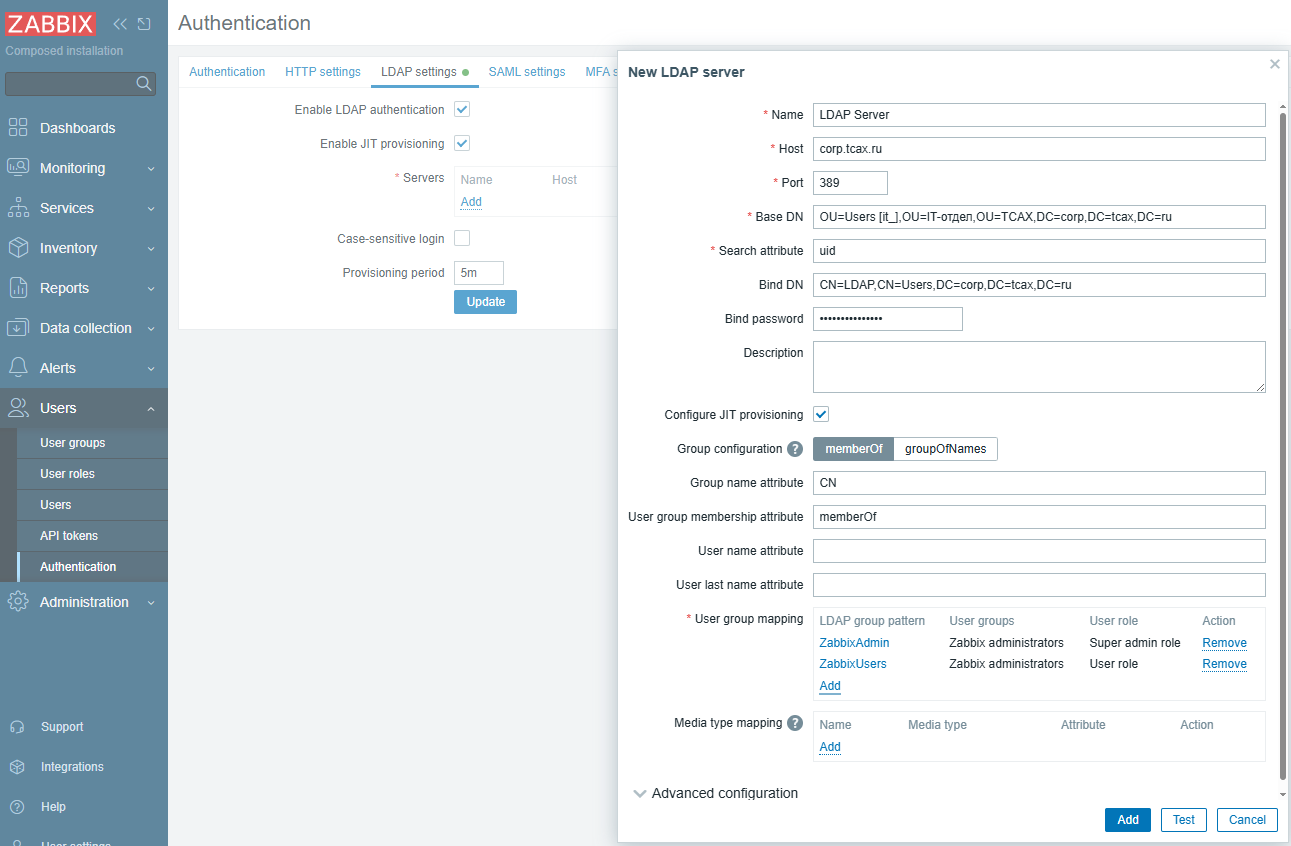Click the Test button in dialog
This screenshot has width=1291, height=846.
coord(1183,820)
